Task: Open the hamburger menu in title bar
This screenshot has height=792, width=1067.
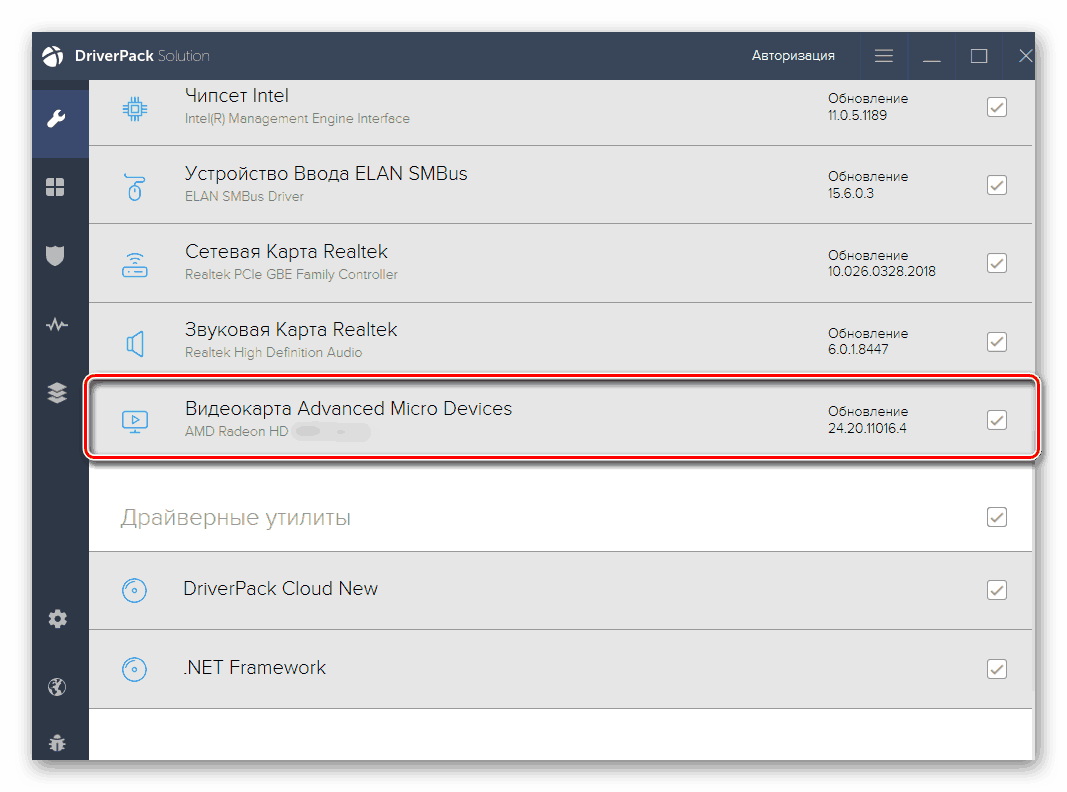Action: [x=884, y=56]
